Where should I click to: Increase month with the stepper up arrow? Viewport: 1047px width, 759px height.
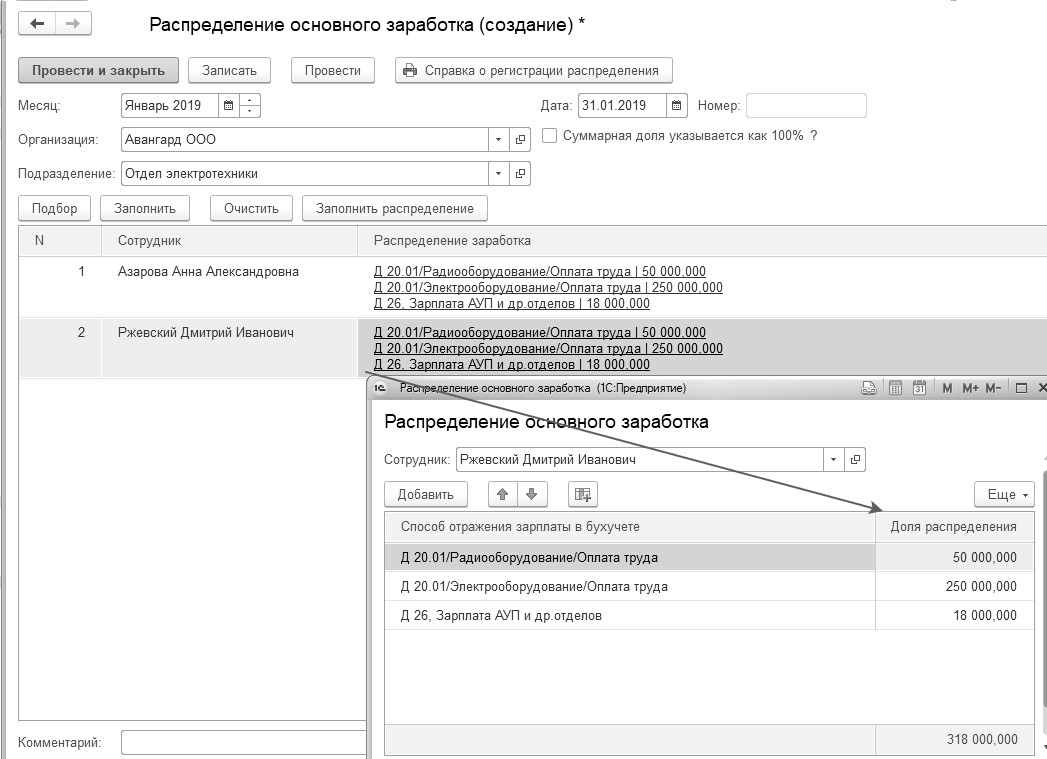coord(249,100)
